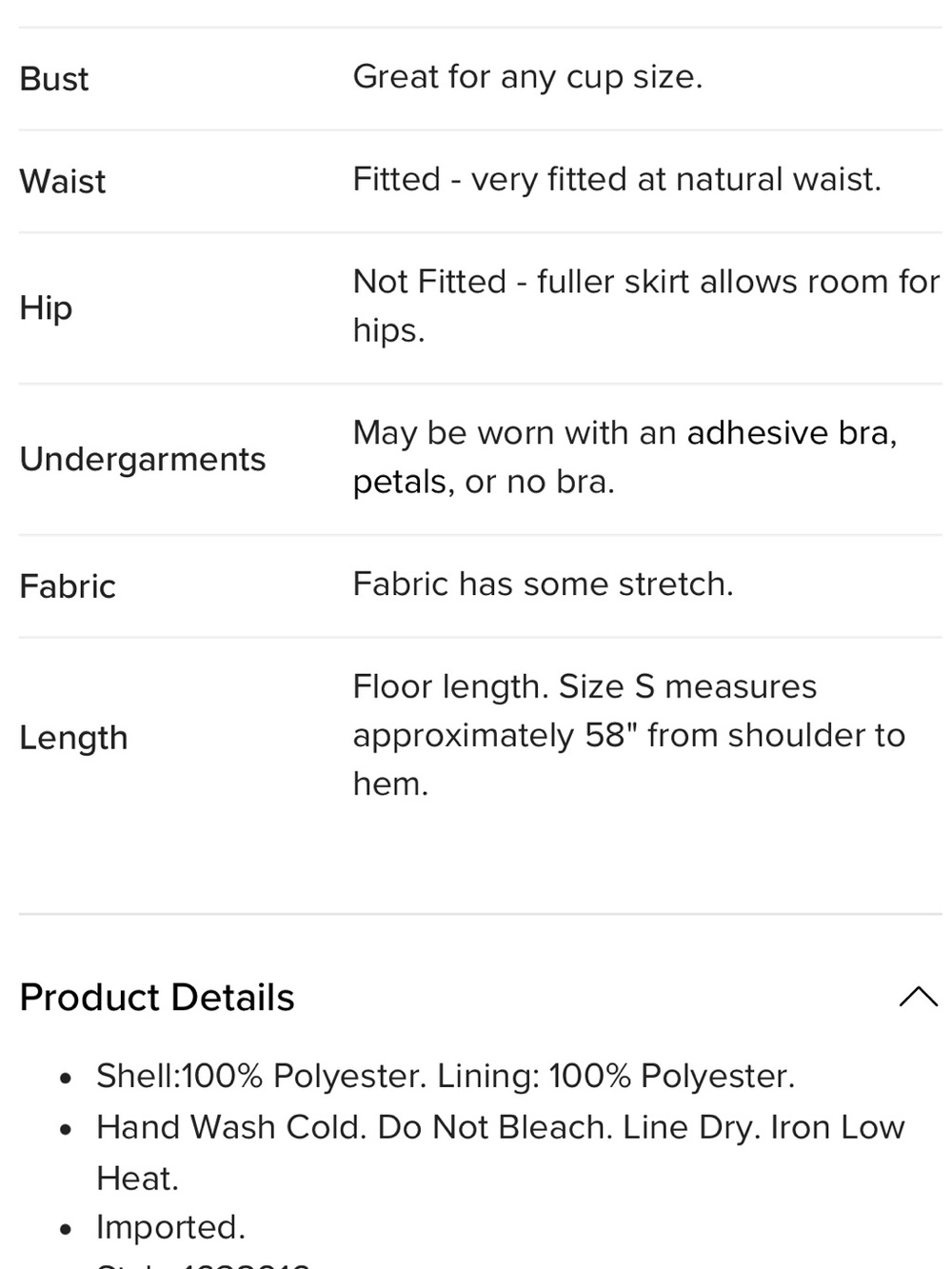Image resolution: width=952 pixels, height=1269 pixels.
Task: Click the Imported bullet item
Action: click(170, 1227)
